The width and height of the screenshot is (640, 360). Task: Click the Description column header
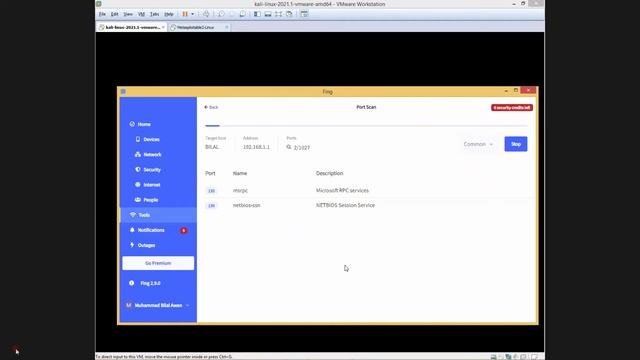tap(329, 173)
